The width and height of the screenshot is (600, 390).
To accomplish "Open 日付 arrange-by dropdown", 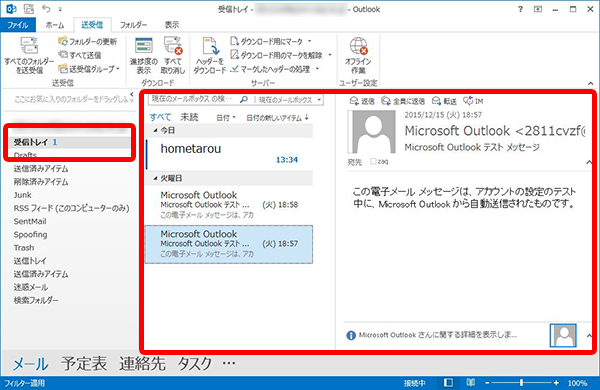I will click(226, 118).
